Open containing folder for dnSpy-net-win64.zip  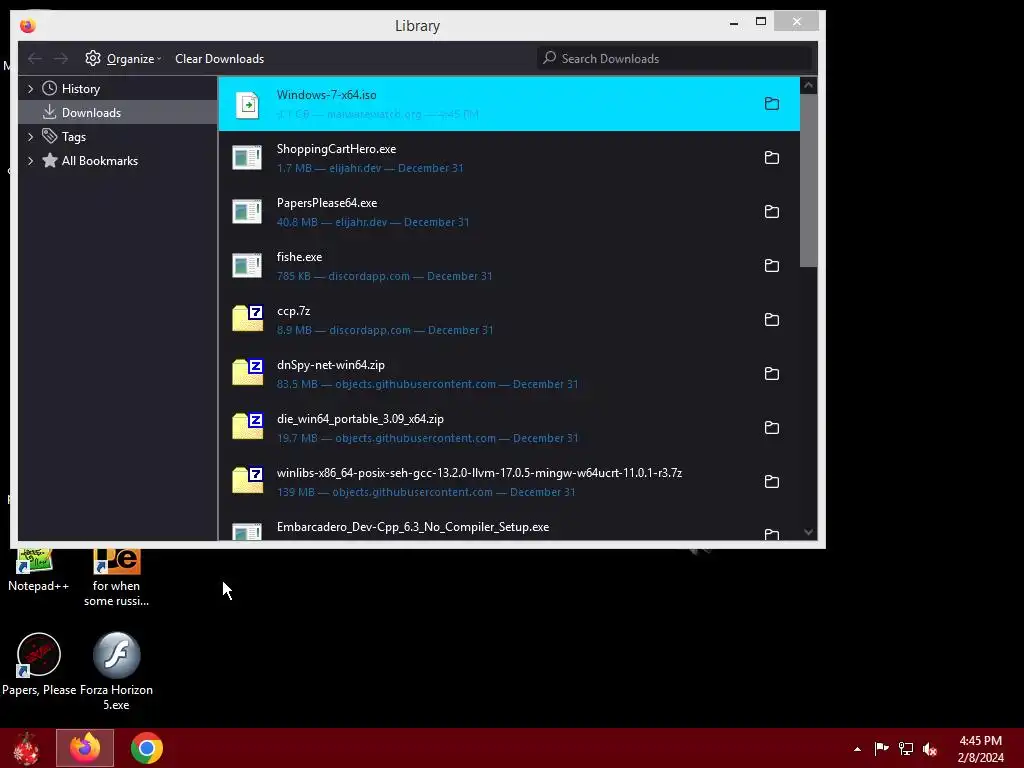coord(771,374)
